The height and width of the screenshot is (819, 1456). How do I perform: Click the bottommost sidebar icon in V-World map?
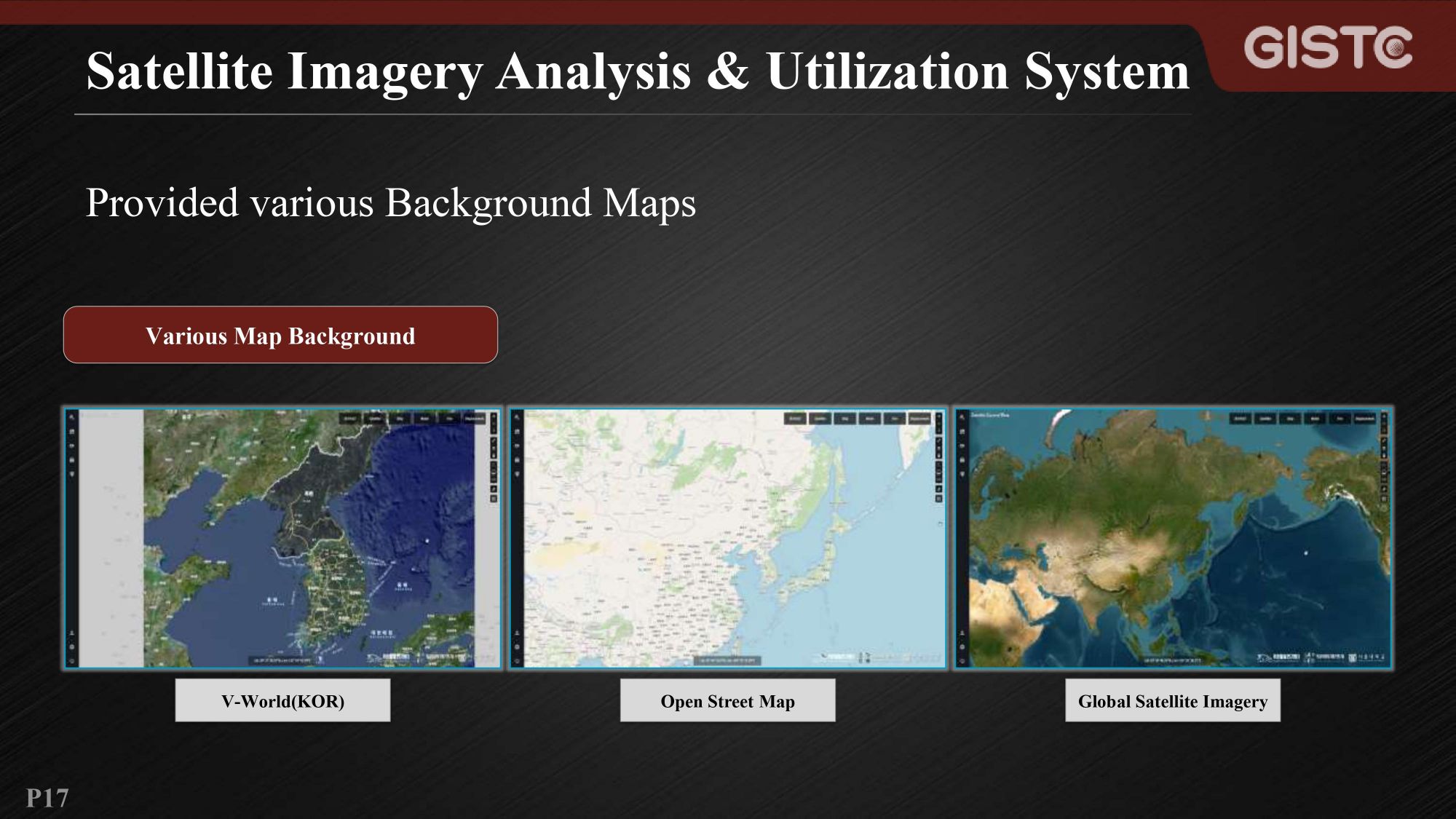(x=72, y=661)
